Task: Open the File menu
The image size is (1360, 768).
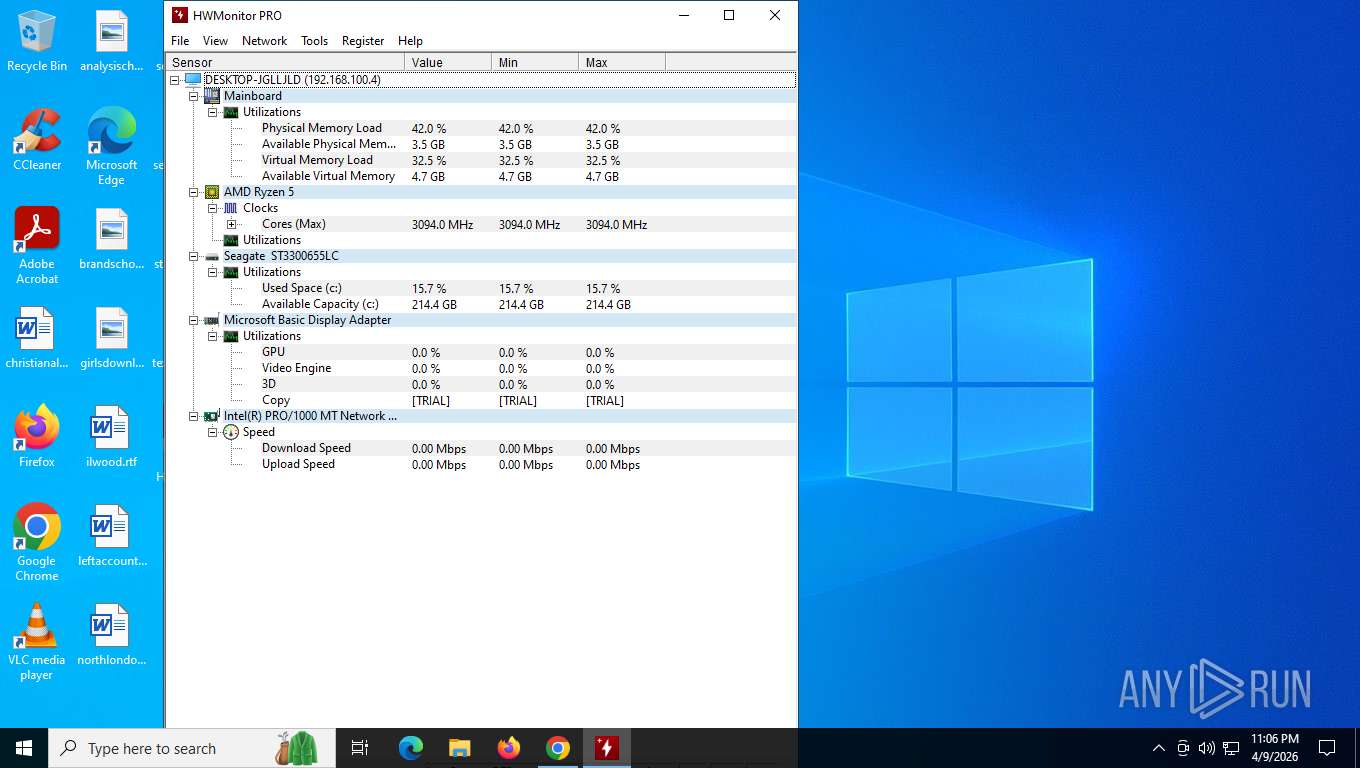Action: pos(180,41)
